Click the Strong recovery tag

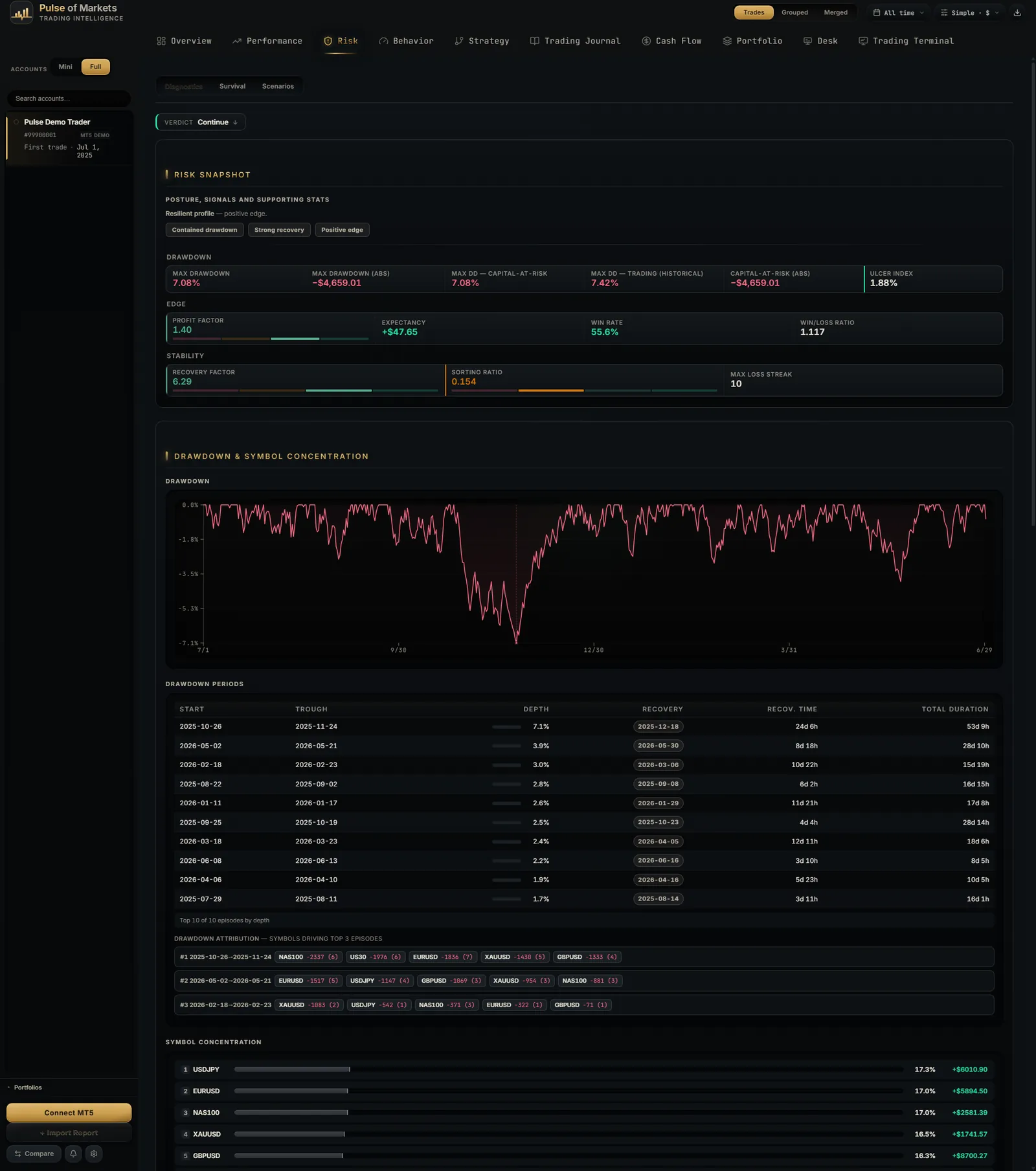pos(279,230)
